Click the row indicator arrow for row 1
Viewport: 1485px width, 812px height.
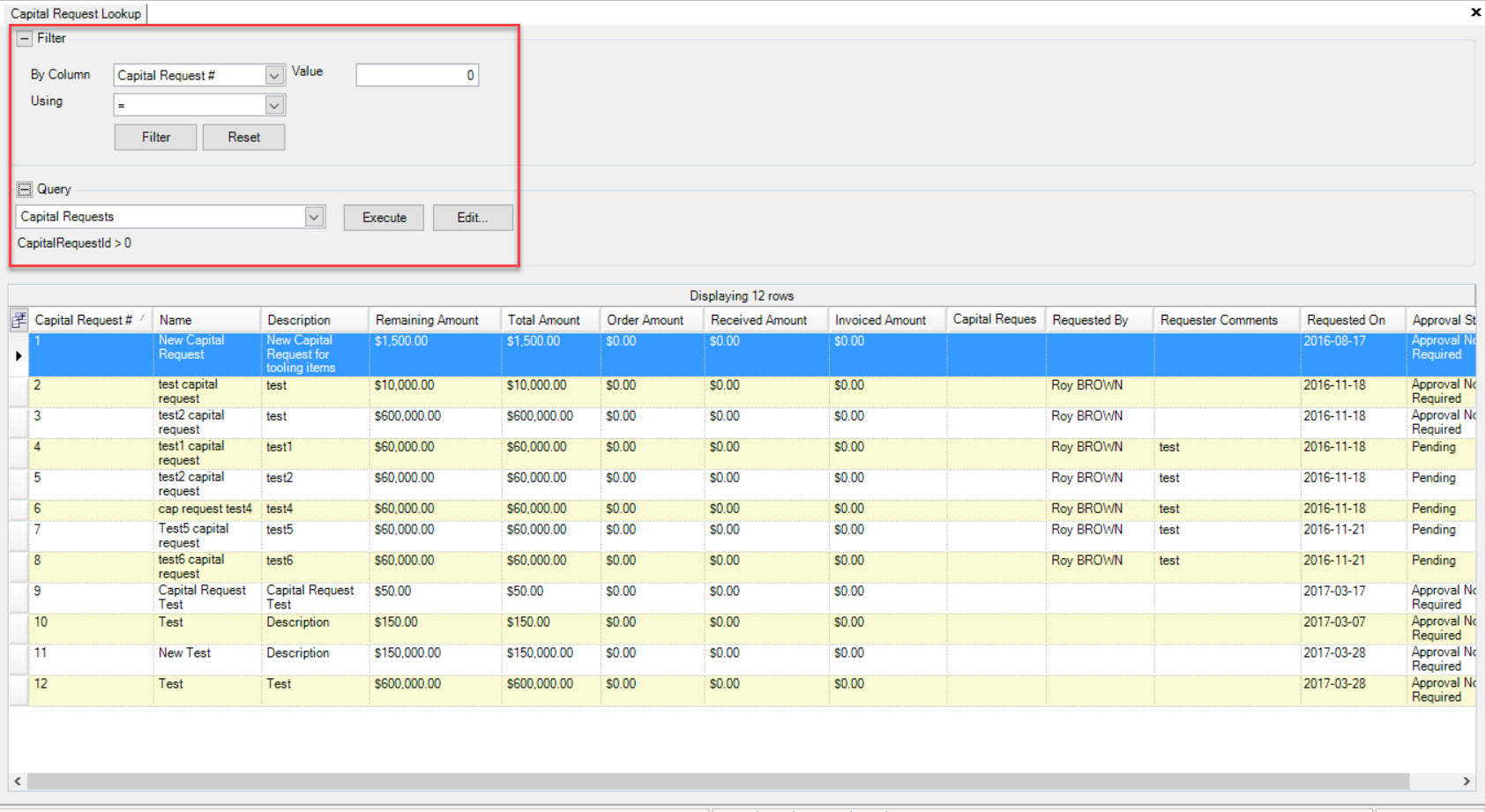click(x=19, y=355)
